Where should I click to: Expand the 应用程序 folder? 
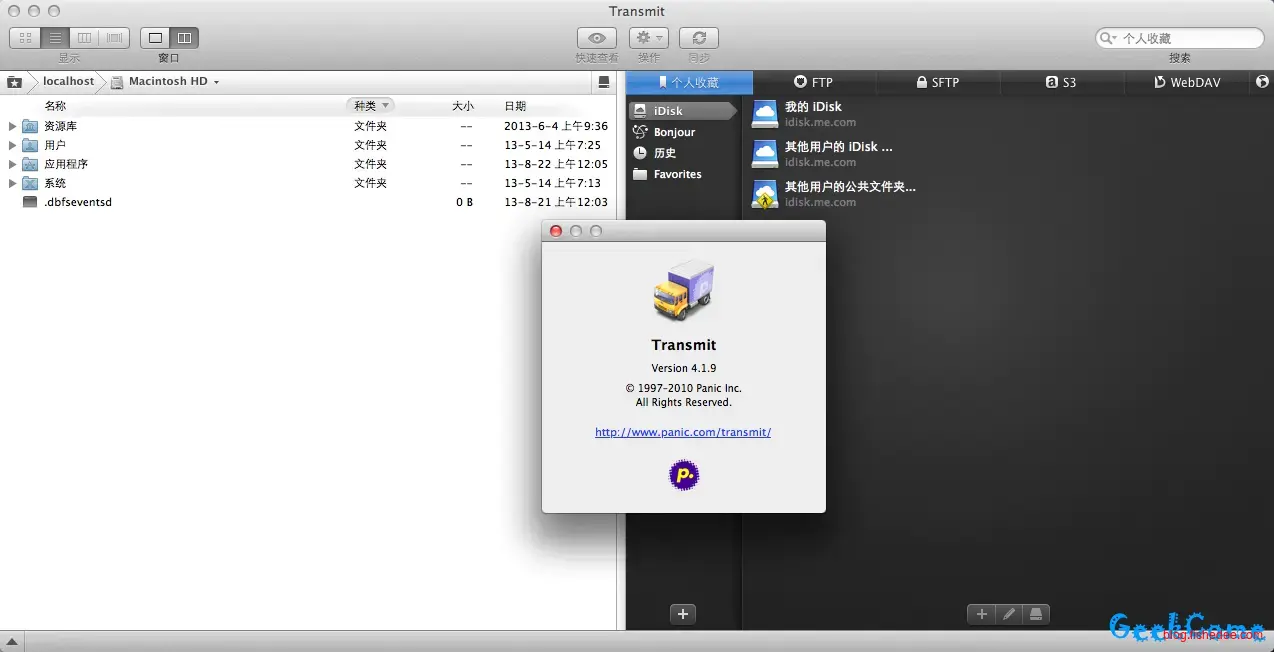[12, 164]
